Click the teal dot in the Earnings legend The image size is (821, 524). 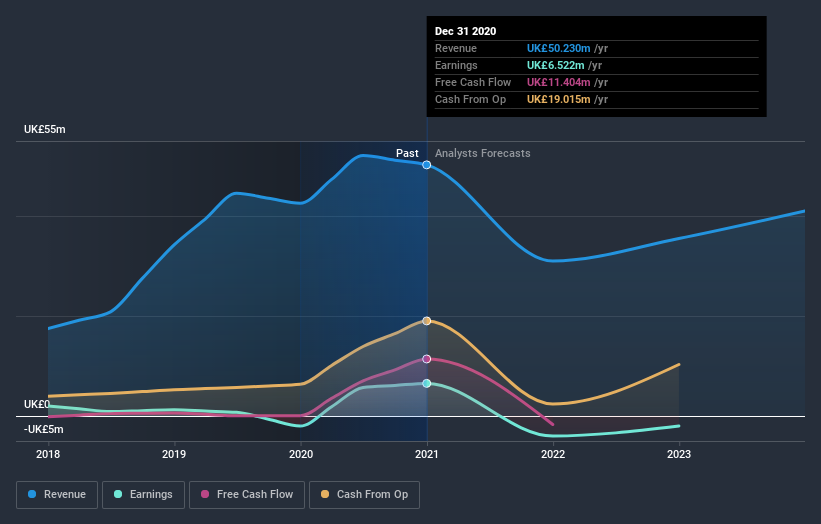coord(118,494)
